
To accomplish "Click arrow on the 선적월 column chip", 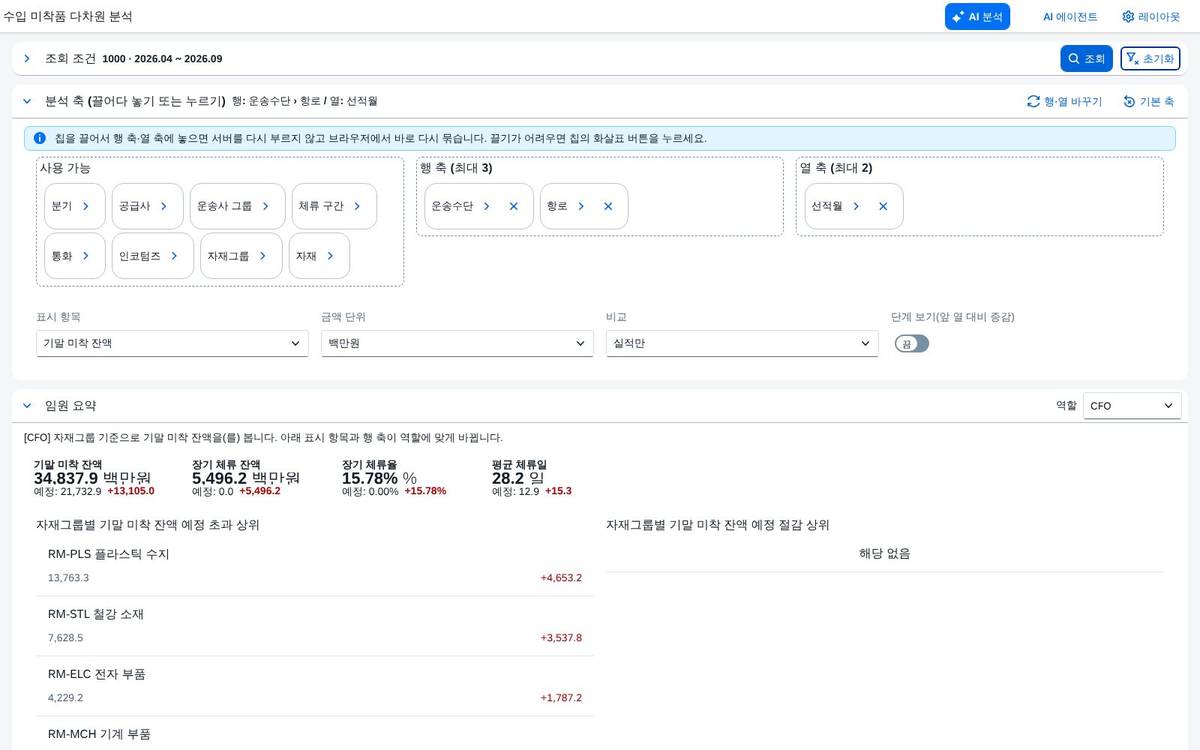I will coord(856,206).
